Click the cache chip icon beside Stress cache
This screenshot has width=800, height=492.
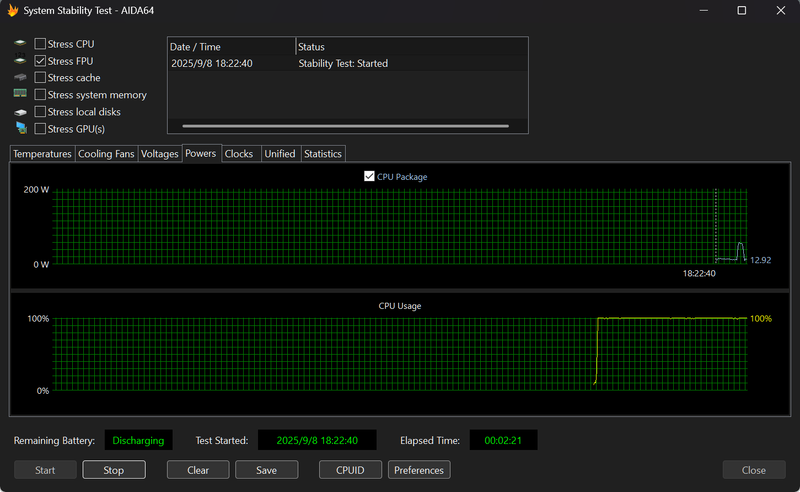coord(20,78)
